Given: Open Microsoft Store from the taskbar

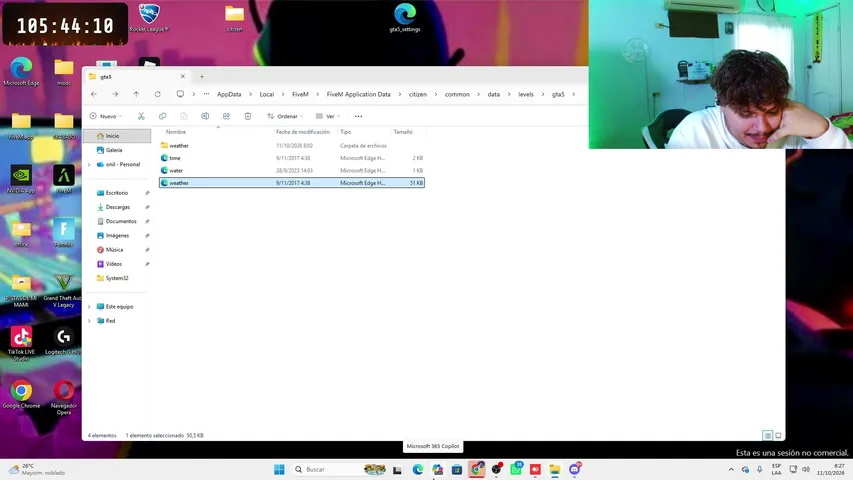Looking at the screenshot, I should 457,469.
